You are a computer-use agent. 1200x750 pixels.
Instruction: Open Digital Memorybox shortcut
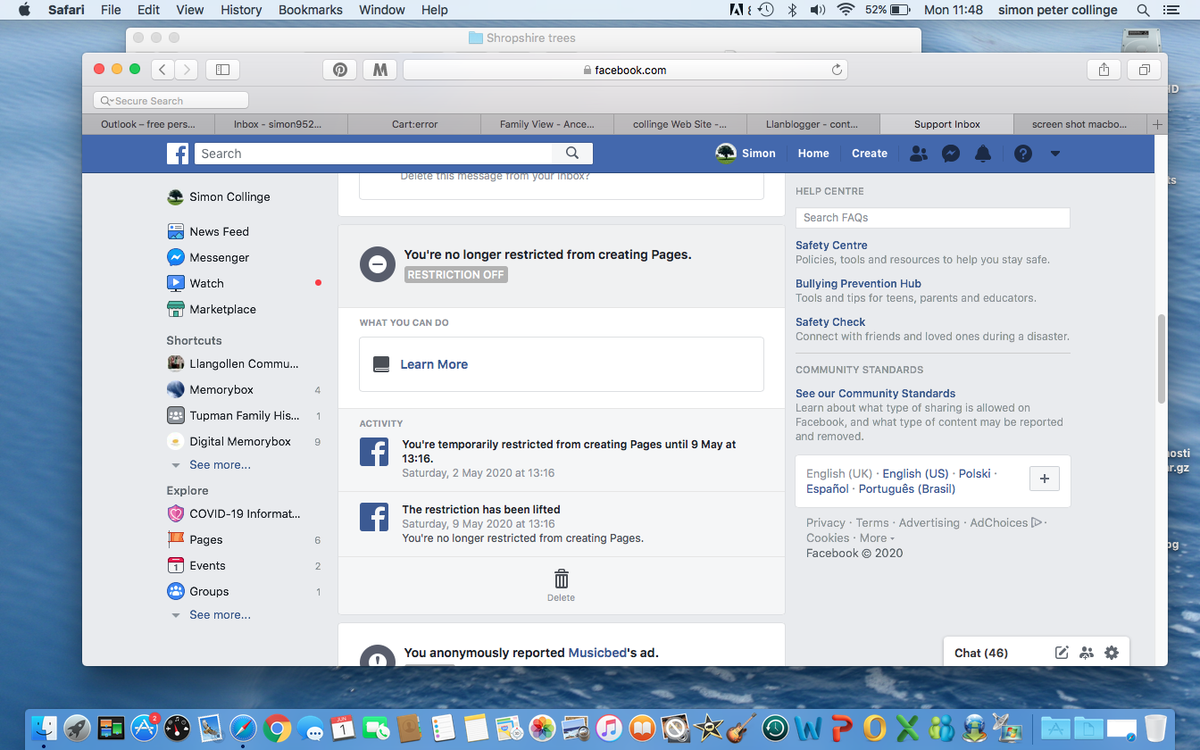pos(240,441)
